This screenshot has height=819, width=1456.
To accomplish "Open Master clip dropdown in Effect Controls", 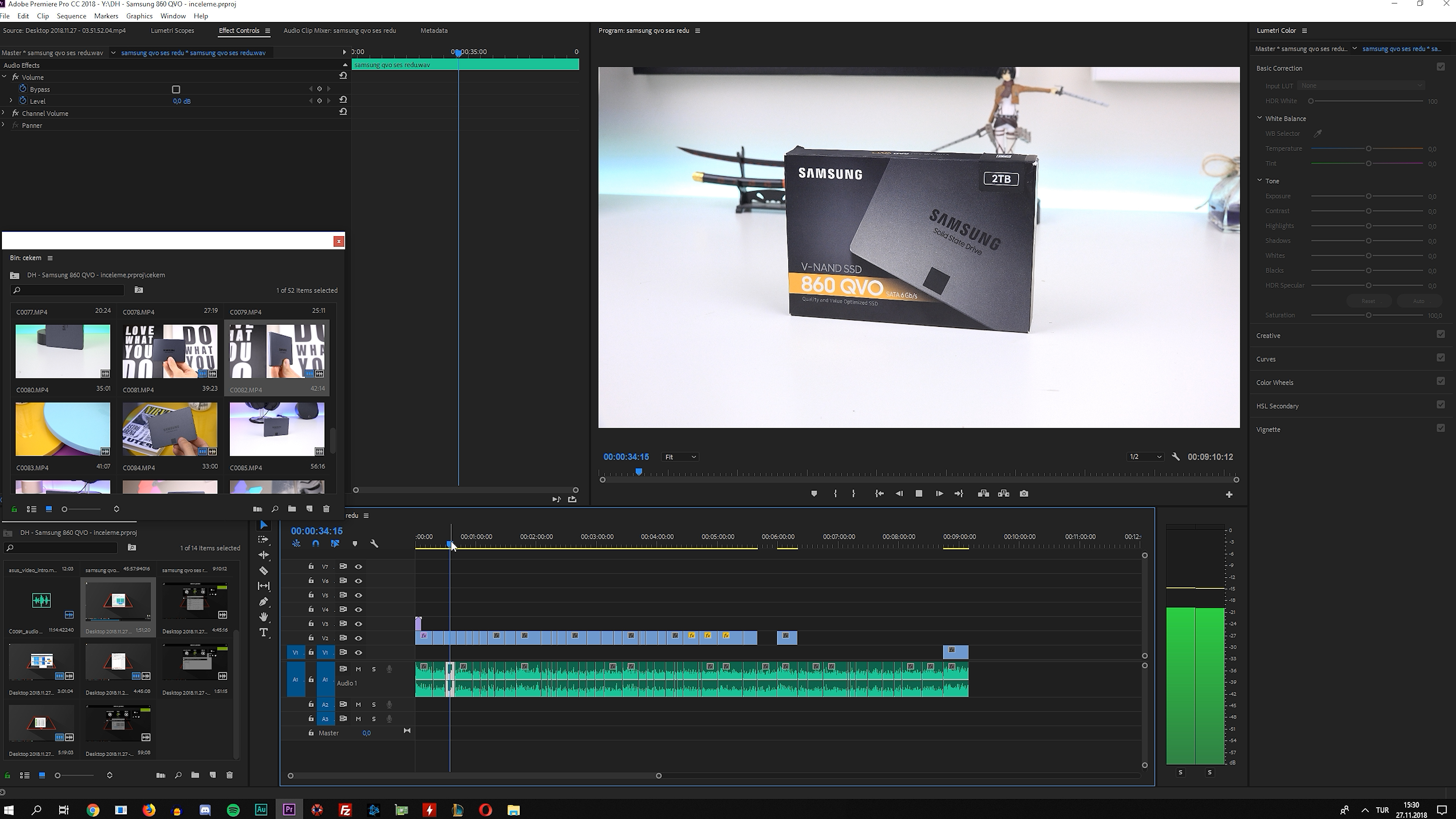I will coord(113,53).
